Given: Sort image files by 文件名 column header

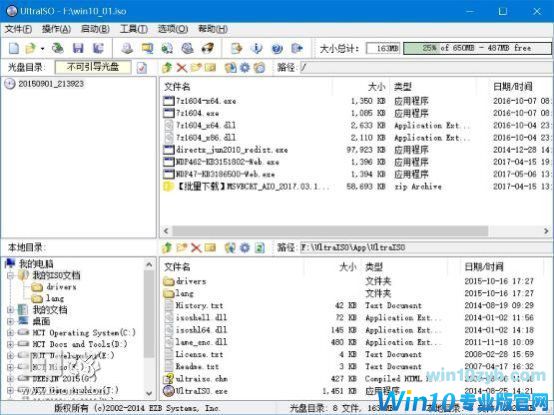Looking at the screenshot, I should click(x=177, y=87).
